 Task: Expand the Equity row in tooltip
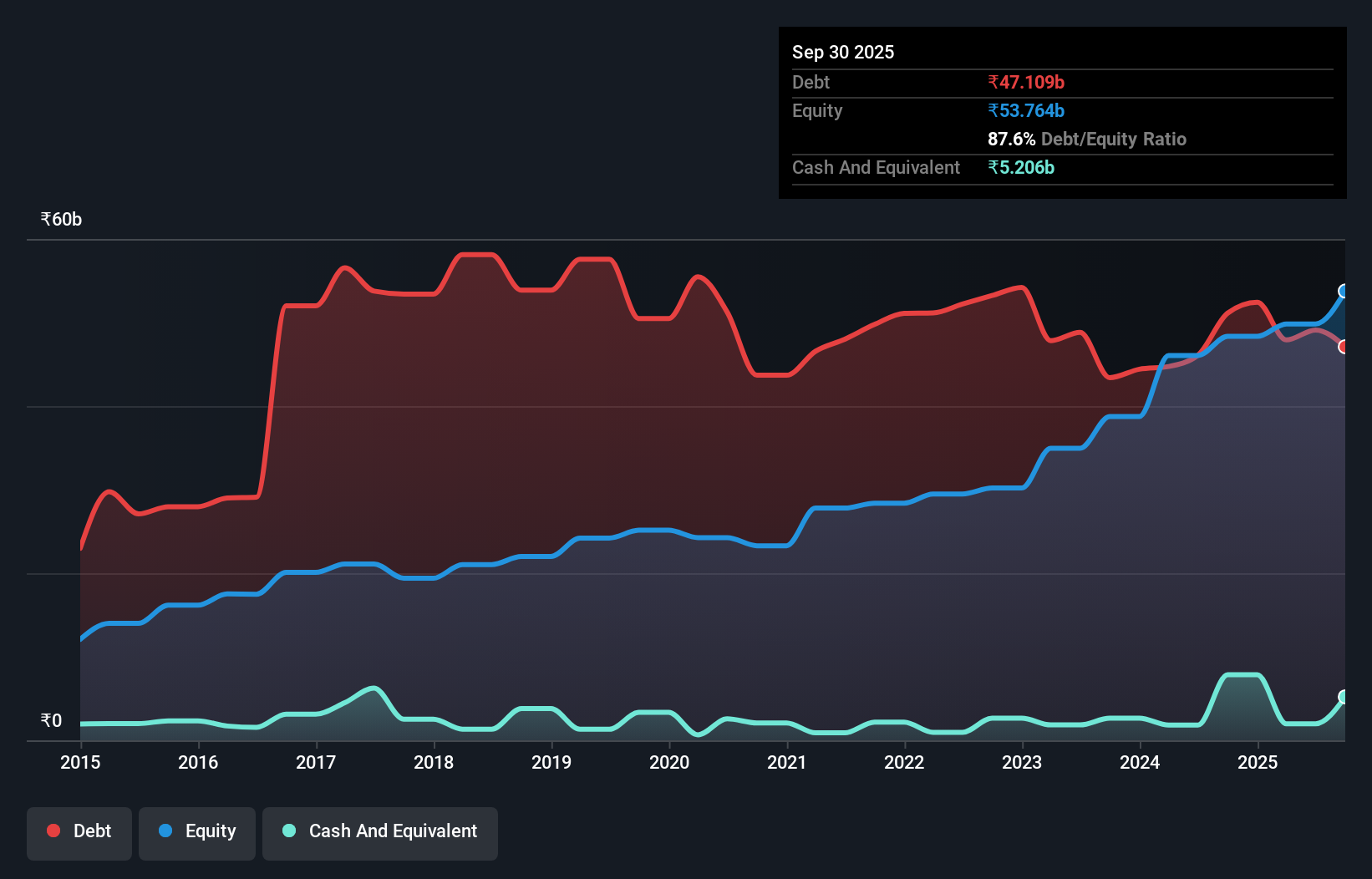(817, 110)
